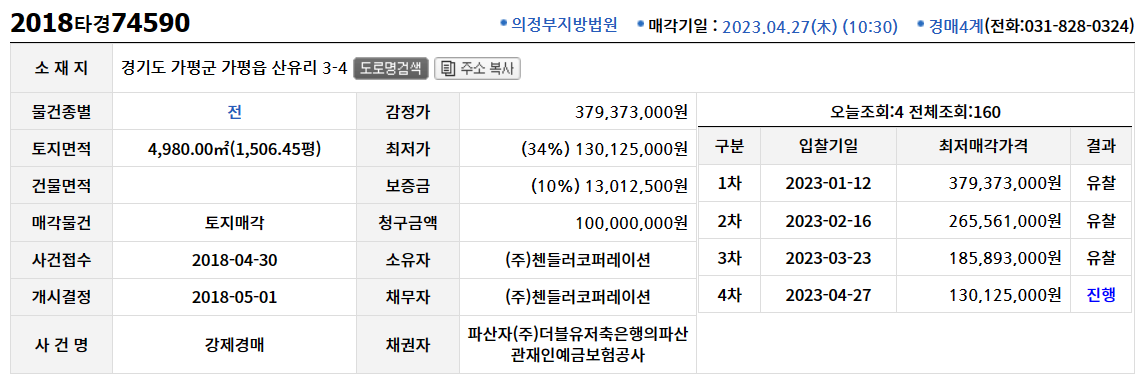Viewport: 1142px width, 381px height.
Task: Select address 경기도 가평군 가평읍 산유리 3-4
Action: tap(233, 69)
